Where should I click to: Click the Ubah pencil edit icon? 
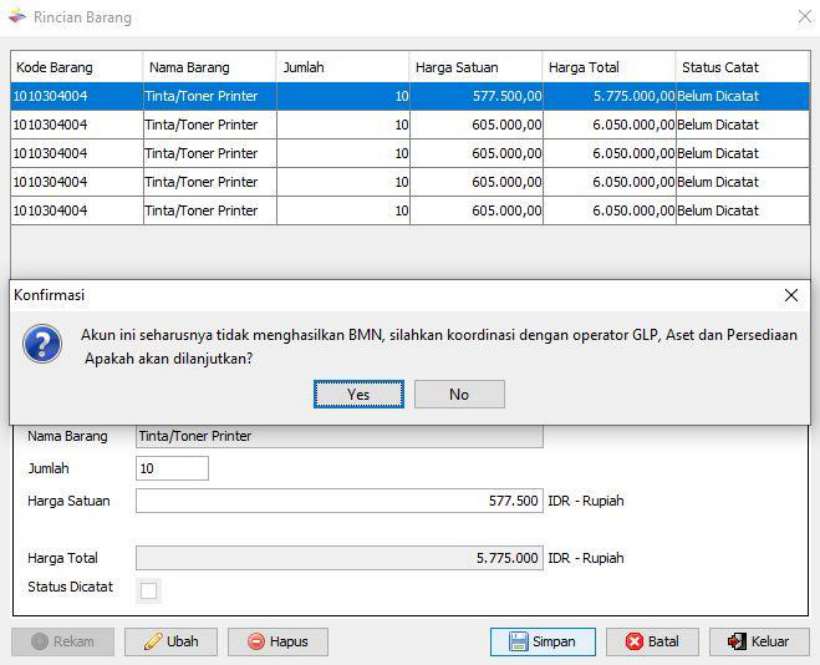click(x=151, y=642)
